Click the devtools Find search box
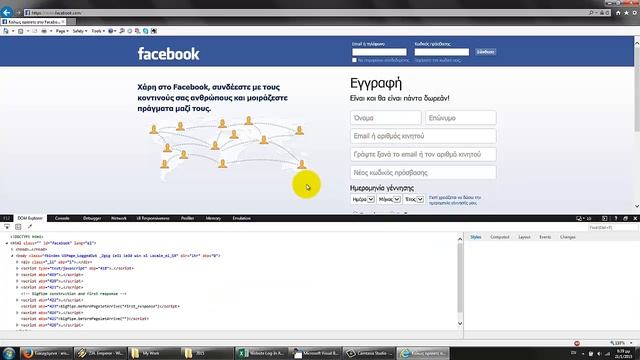This screenshot has width=640, height=360. pyautogui.click(x=612, y=227)
